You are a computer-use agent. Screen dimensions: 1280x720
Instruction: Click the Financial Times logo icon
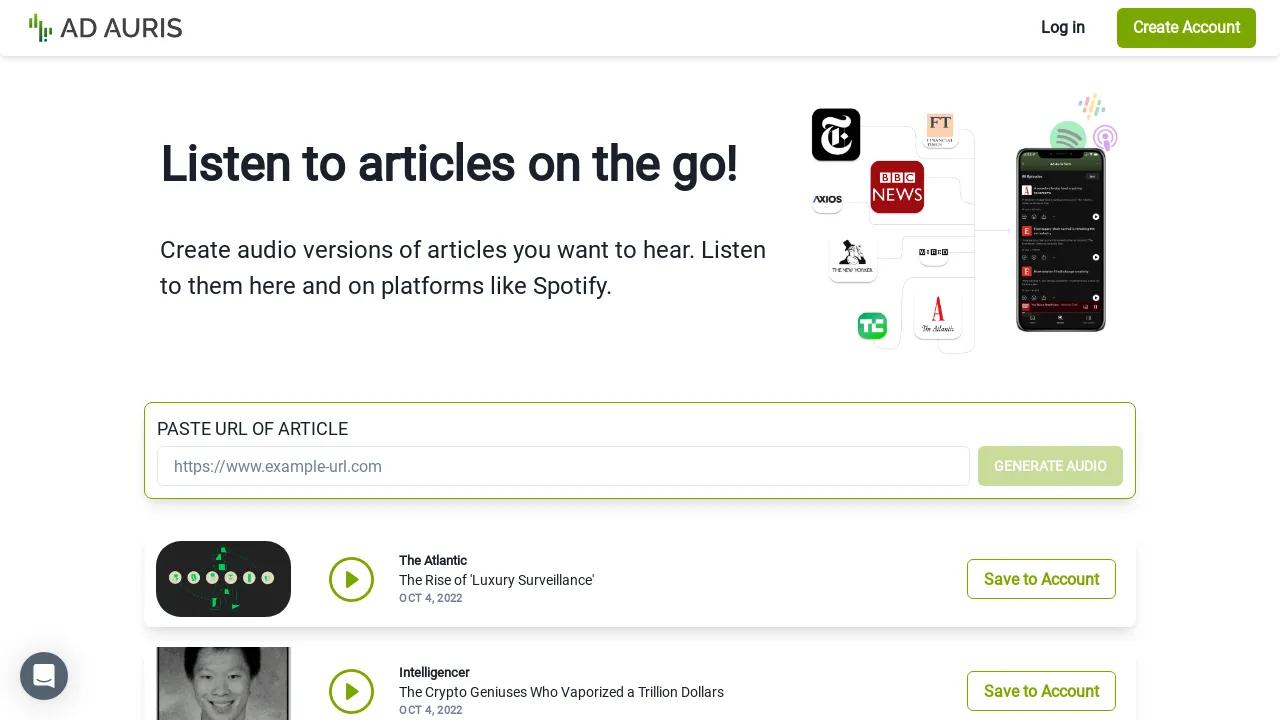coord(940,129)
